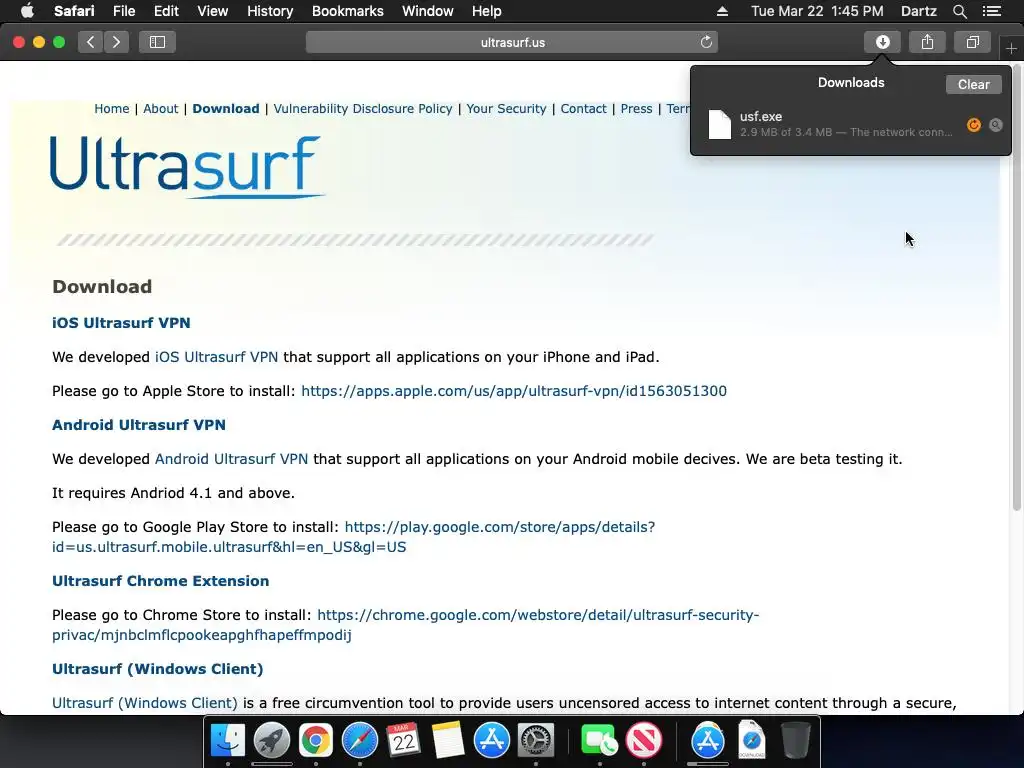Click the usf.exe file icon
Screen dimensions: 1024x768
(x=720, y=124)
